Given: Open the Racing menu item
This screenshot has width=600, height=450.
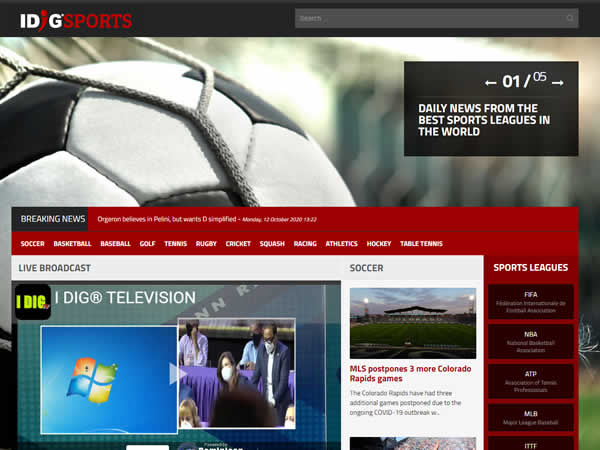Looking at the screenshot, I should (305, 244).
